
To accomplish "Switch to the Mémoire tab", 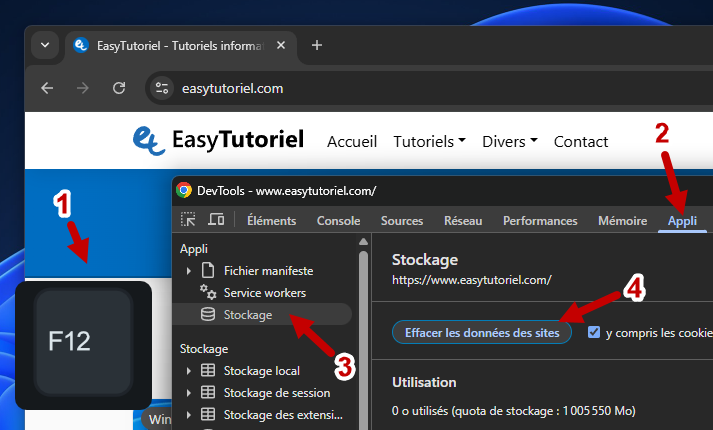I will click(x=623, y=221).
